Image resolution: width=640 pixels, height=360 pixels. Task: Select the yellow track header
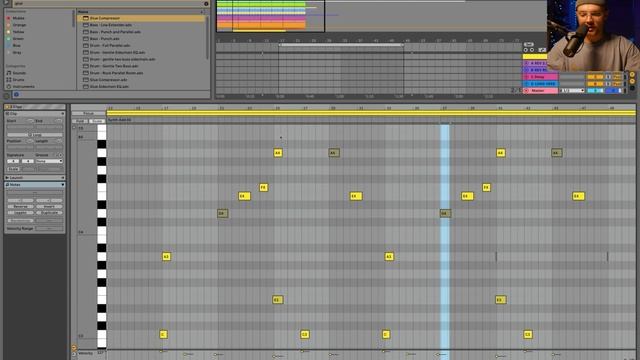tap(535, 57)
